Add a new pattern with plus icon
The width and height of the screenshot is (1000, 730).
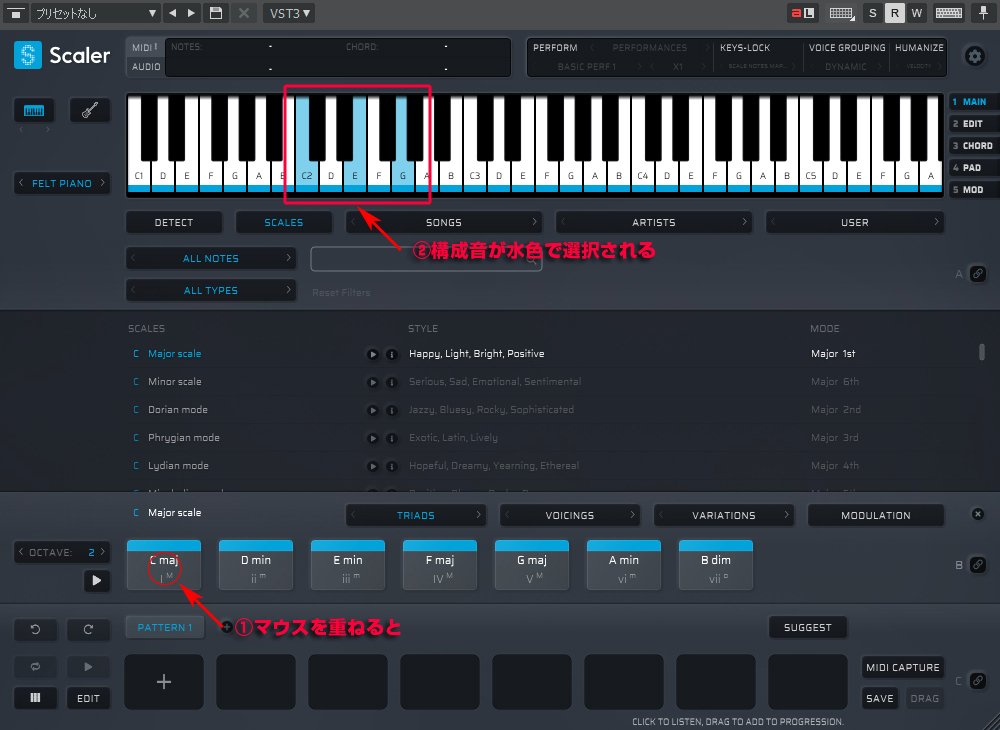point(226,627)
